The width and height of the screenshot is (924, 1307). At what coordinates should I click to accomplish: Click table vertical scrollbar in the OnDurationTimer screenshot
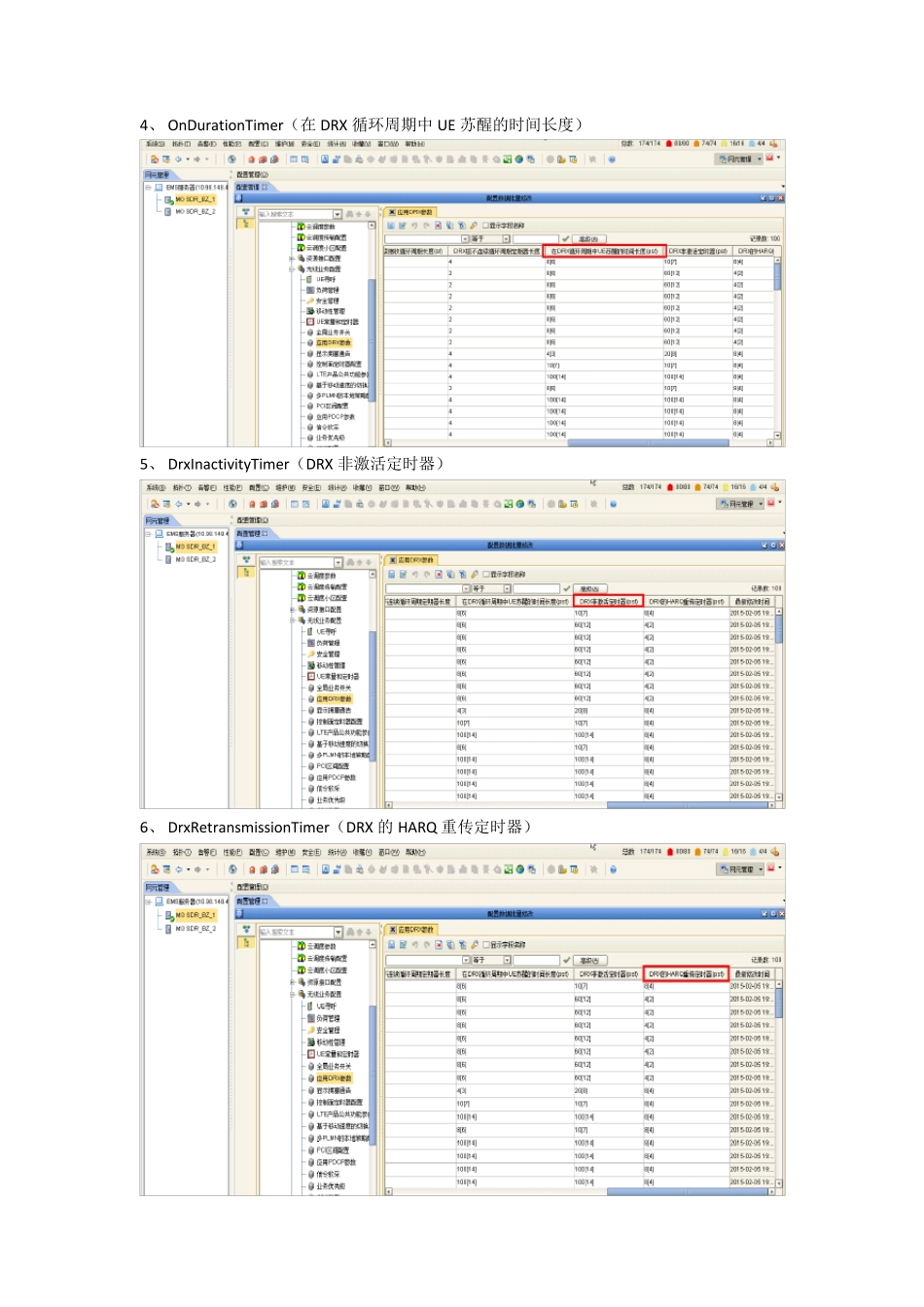778,347
